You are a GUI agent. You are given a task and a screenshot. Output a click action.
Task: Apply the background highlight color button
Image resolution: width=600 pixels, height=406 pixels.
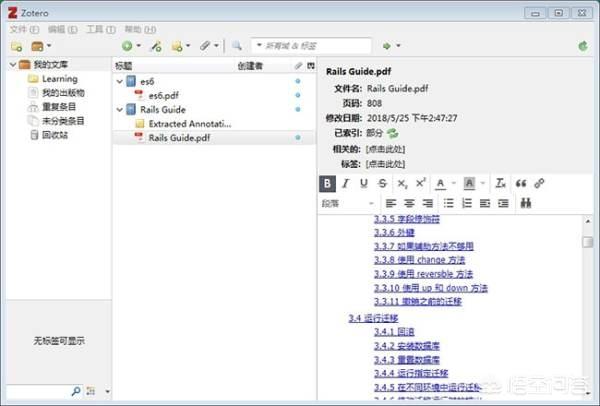pyautogui.click(x=469, y=184)
